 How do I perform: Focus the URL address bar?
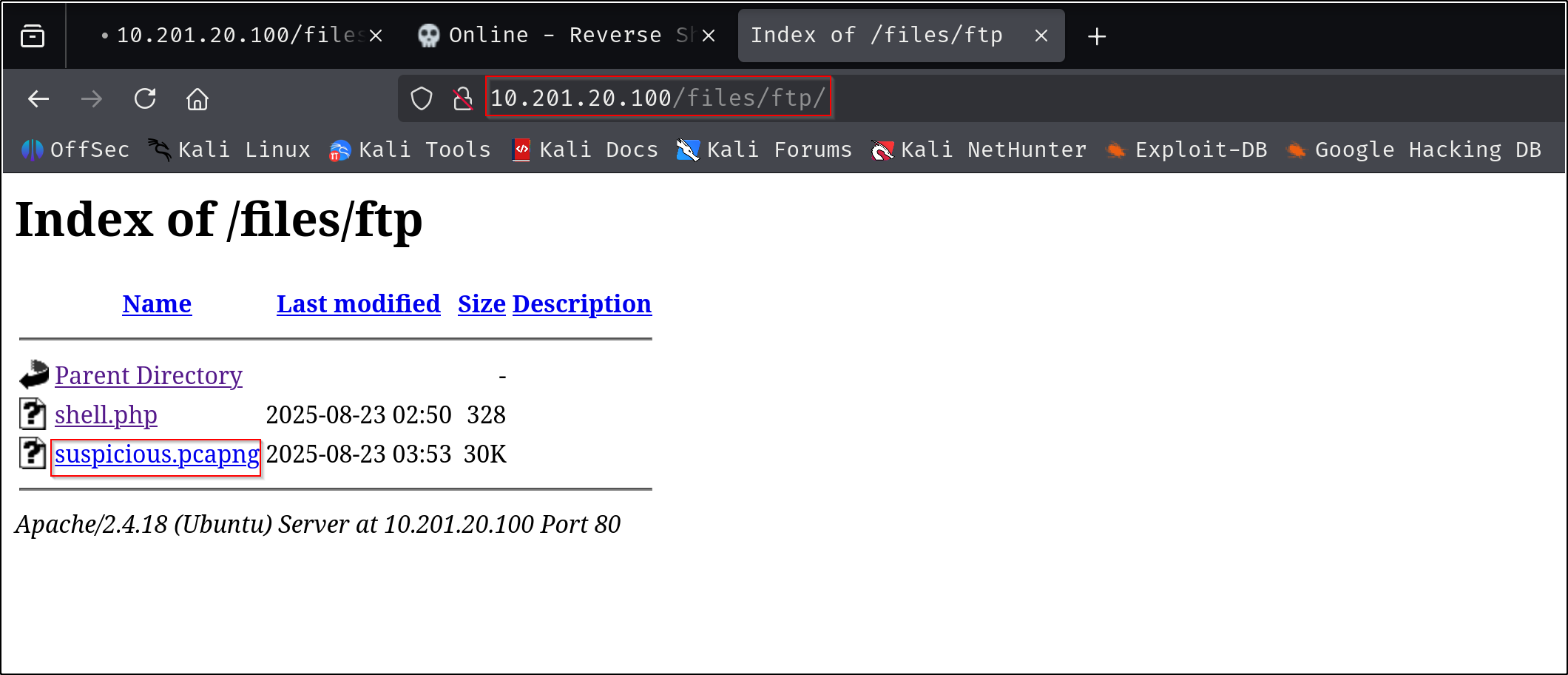click(x=657, y=98)
